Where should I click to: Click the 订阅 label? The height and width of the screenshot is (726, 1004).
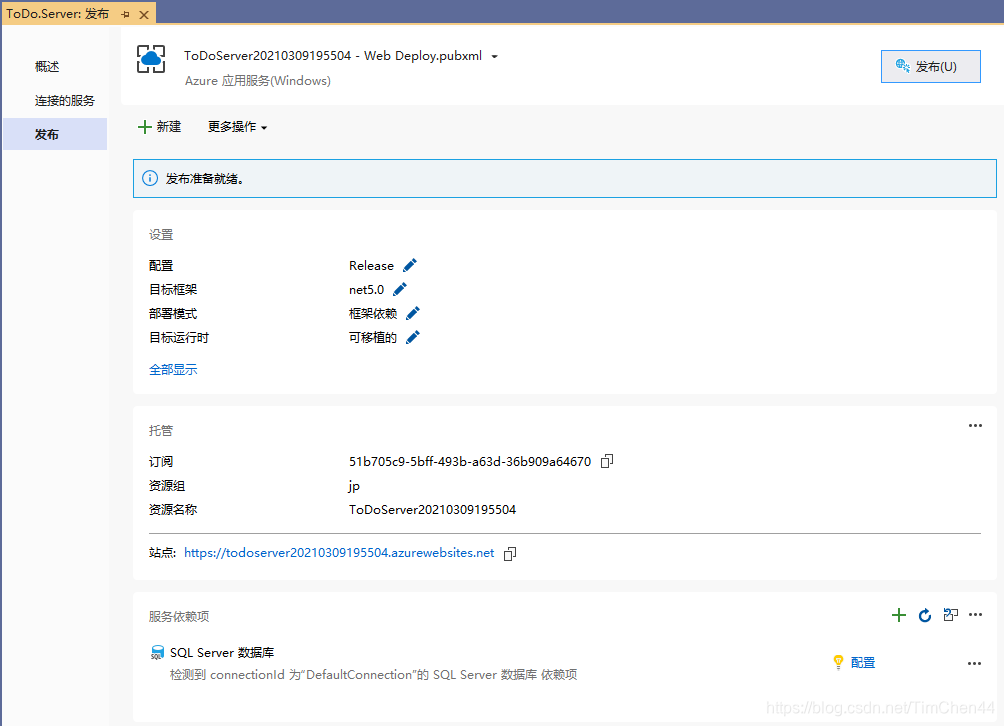click(x=161, y=462)
